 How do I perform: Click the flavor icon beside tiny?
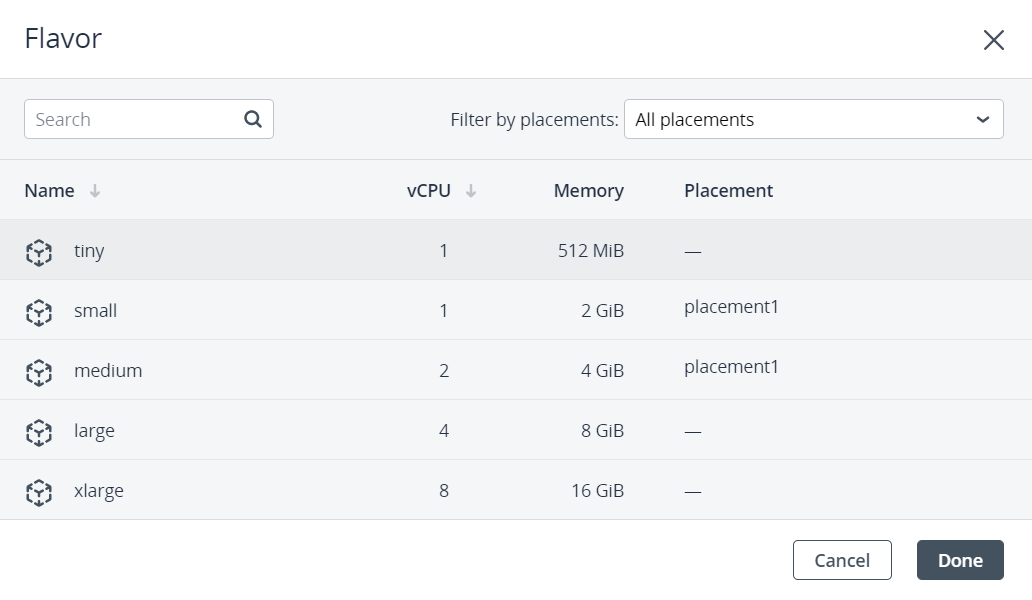pyautogui.click(x=38, y=252)
